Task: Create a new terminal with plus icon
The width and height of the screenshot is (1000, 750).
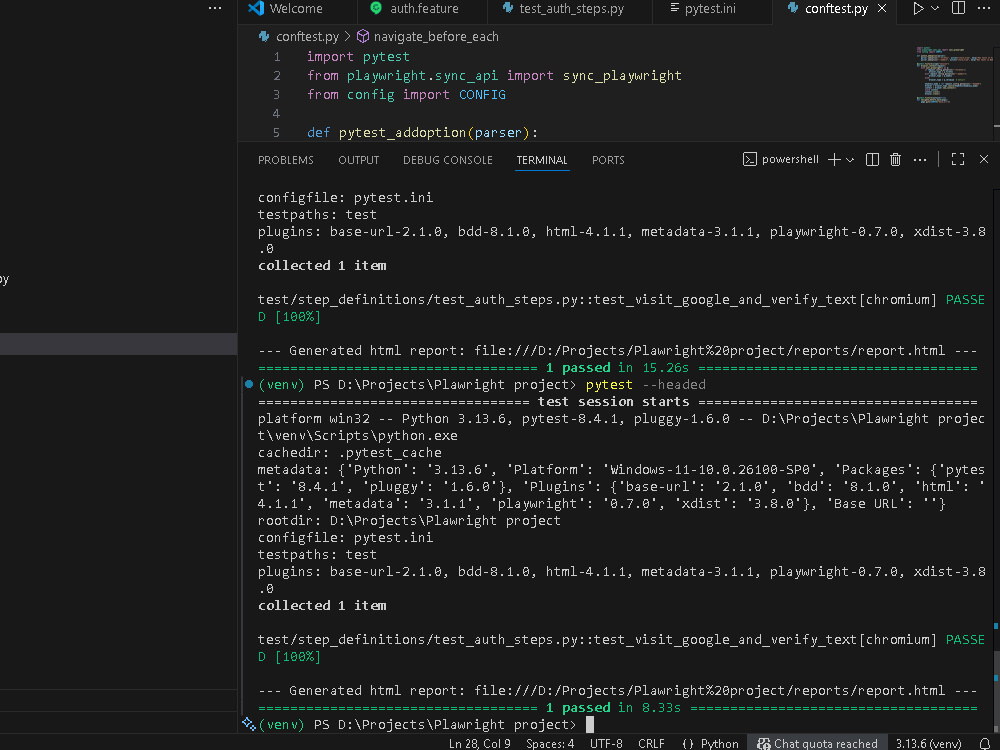Action: point(834,159)
